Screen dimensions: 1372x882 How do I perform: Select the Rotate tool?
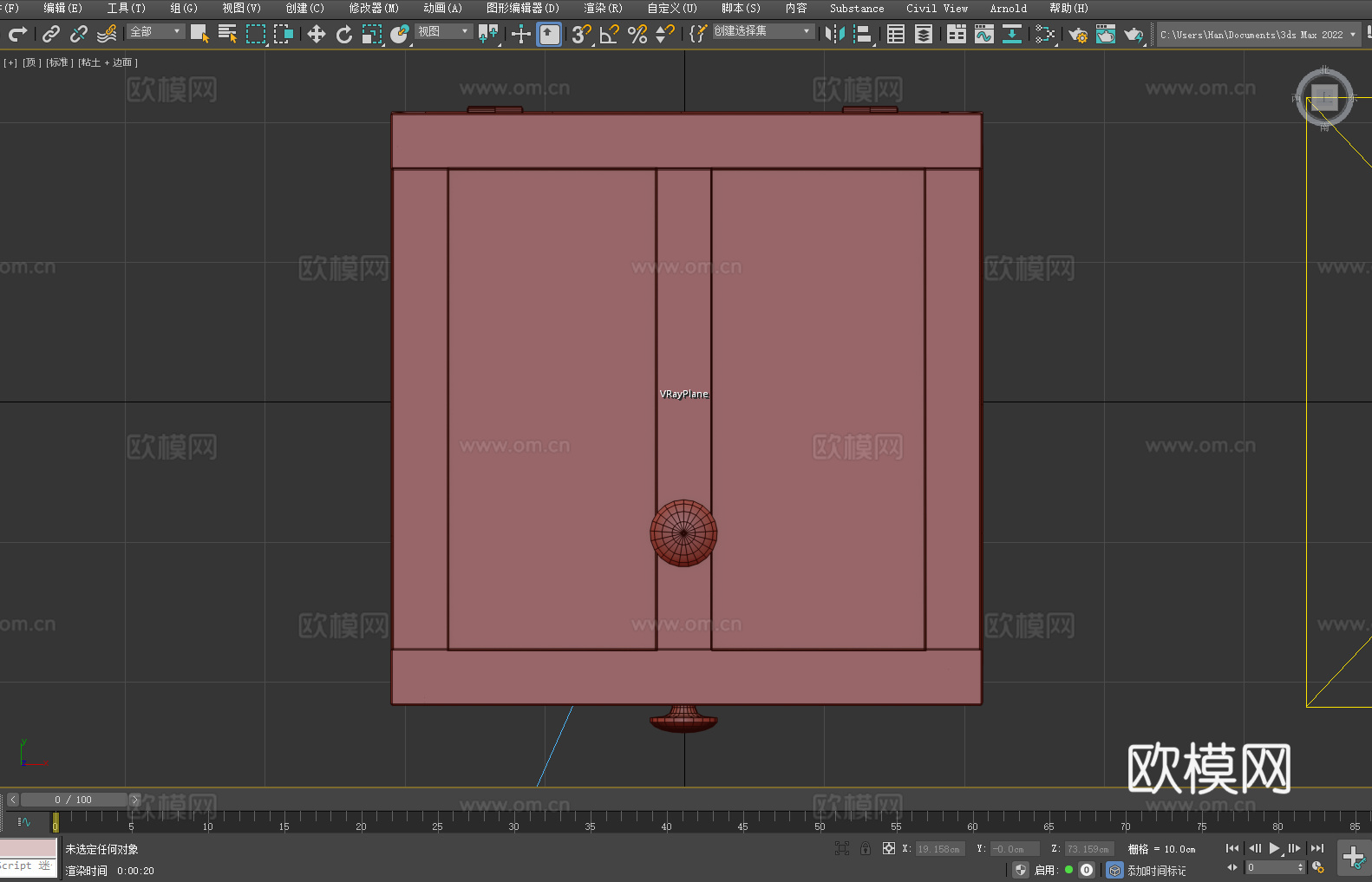344,34
